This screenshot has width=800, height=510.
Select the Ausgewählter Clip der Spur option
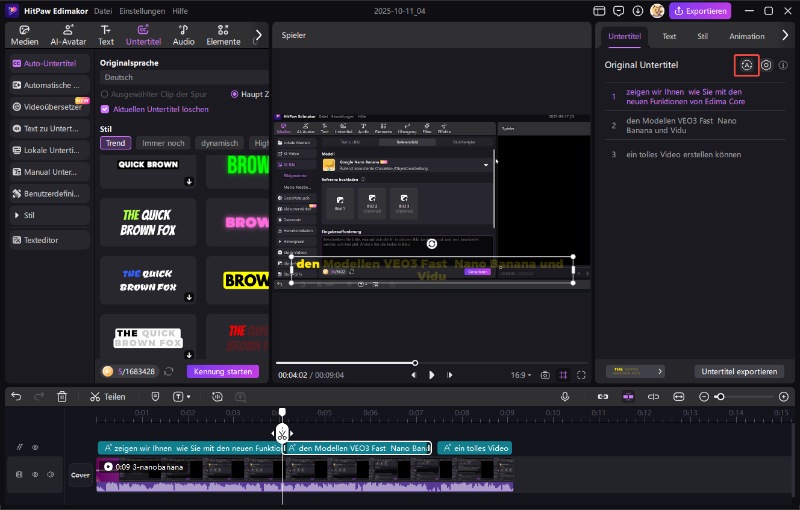click(106, 94)
